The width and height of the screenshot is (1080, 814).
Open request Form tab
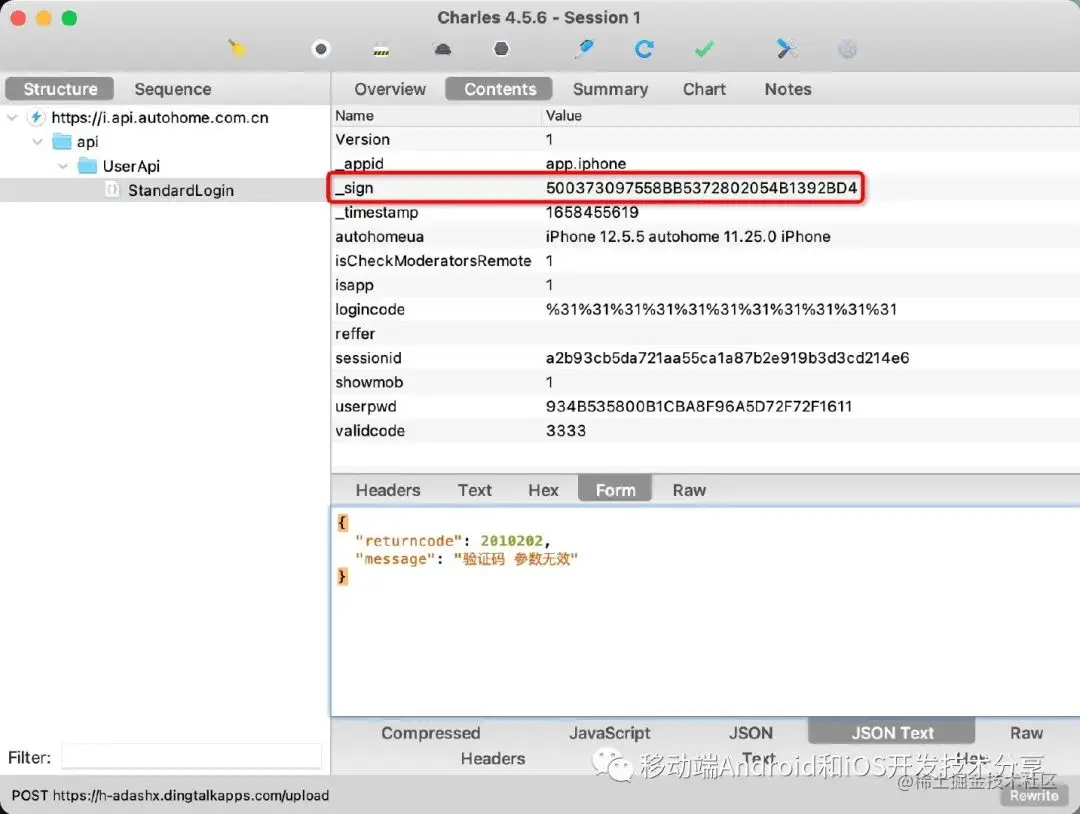(x=615, y=490)
